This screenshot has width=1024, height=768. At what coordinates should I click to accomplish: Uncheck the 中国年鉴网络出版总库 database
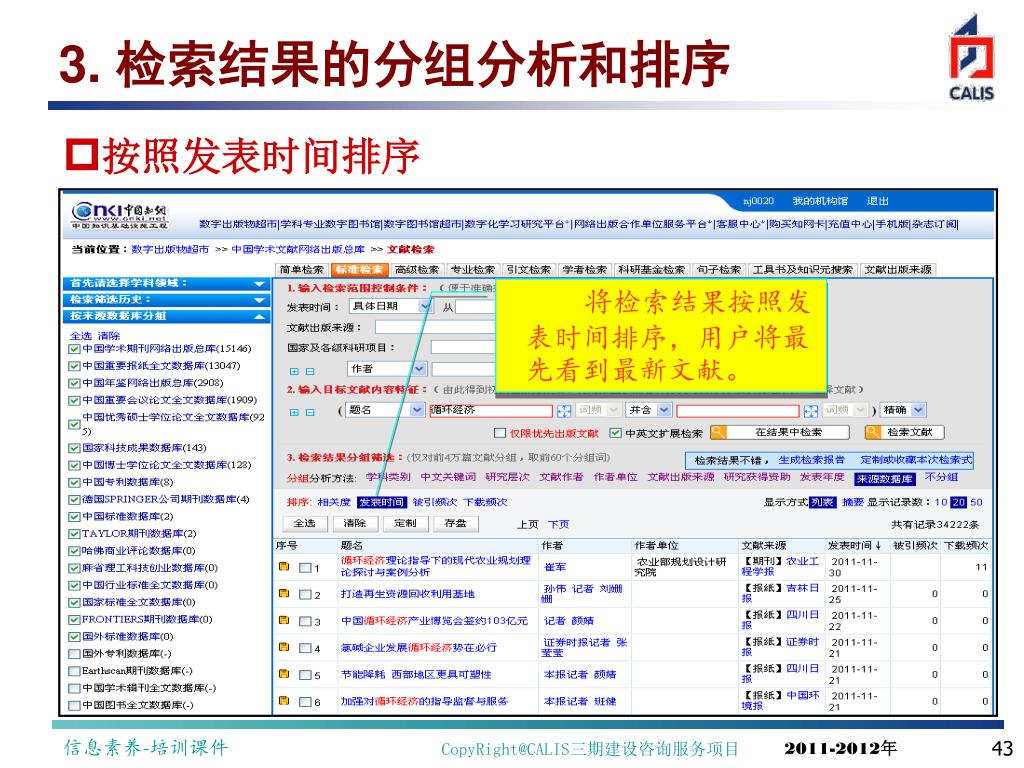click(74, 383)
